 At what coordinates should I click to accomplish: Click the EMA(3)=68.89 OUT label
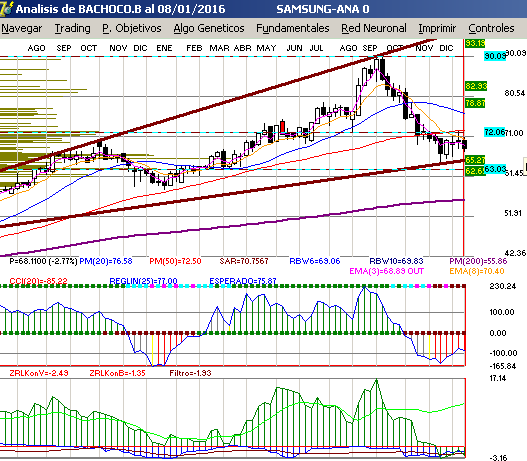point(387,271)
